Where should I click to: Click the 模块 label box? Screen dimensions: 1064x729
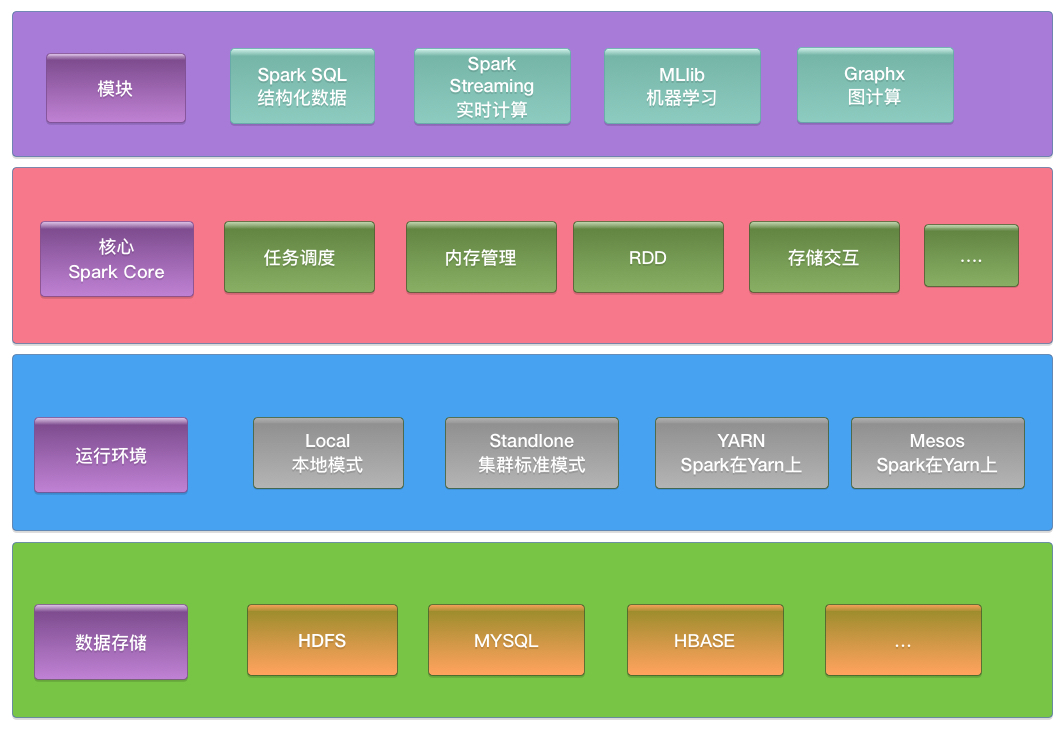coord(115,88)
